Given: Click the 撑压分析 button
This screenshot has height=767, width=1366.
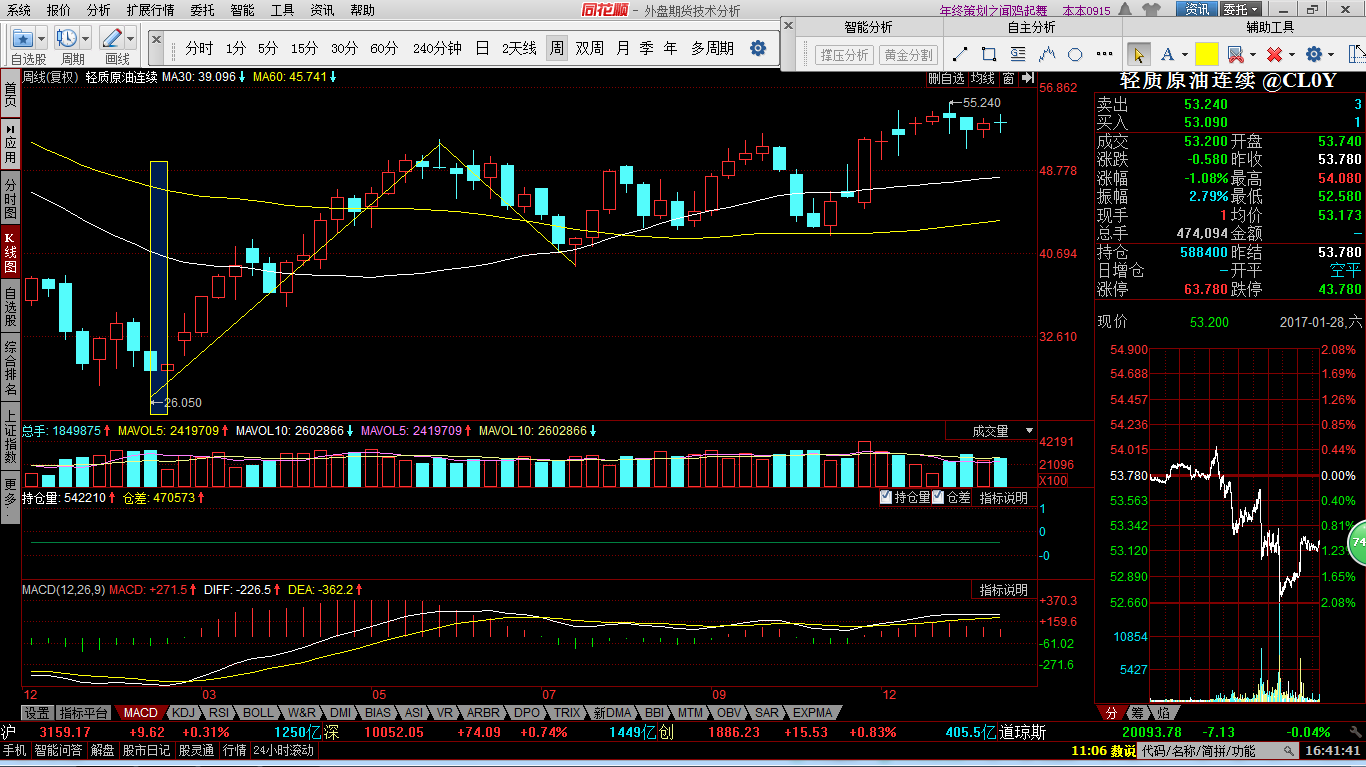Looking at the screenshot, I should [844, 55].
